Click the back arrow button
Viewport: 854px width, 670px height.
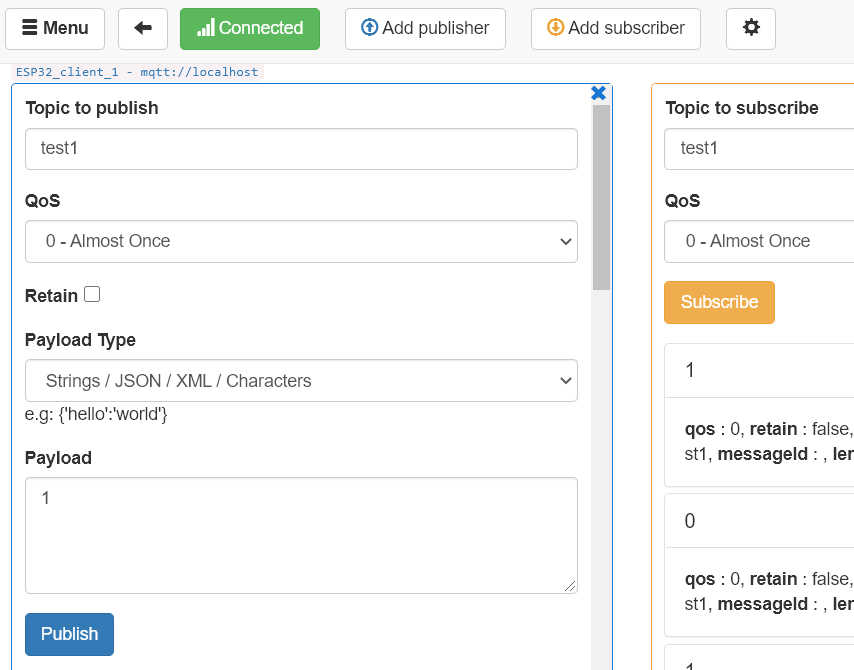143,28
